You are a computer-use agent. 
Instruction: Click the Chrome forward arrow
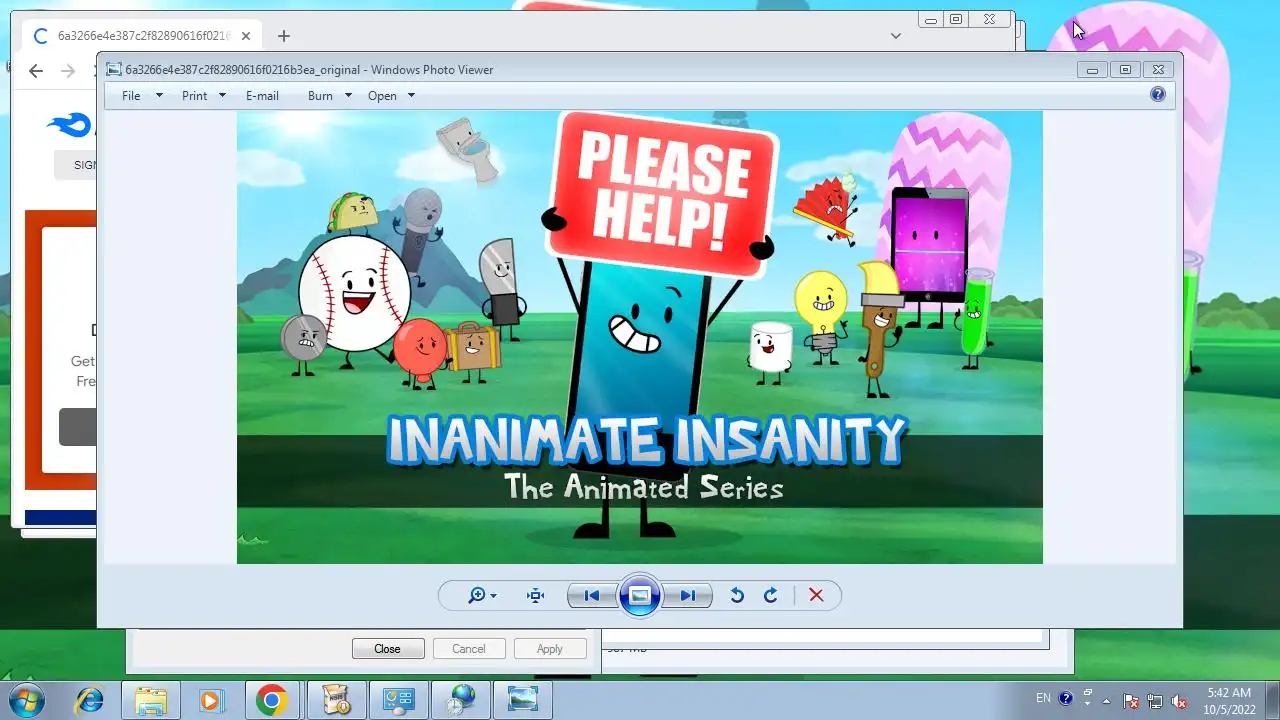pyautogui.click(x=68, y=71)
